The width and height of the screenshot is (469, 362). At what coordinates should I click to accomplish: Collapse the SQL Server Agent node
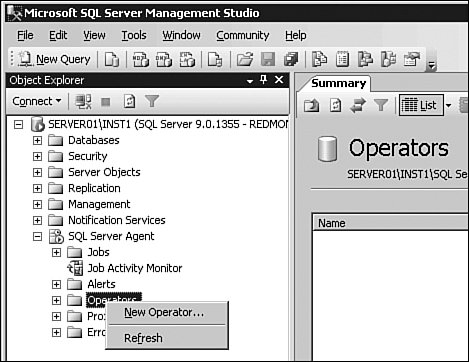point(37,236)
